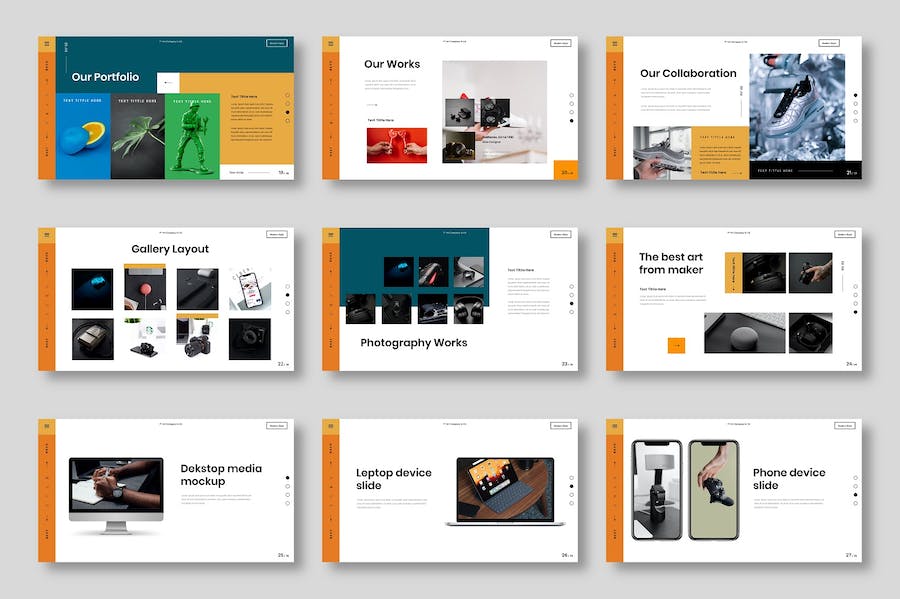
Task: Select filled pagination dot on Our Collaboration slide
Action: [x=855, y=95]
